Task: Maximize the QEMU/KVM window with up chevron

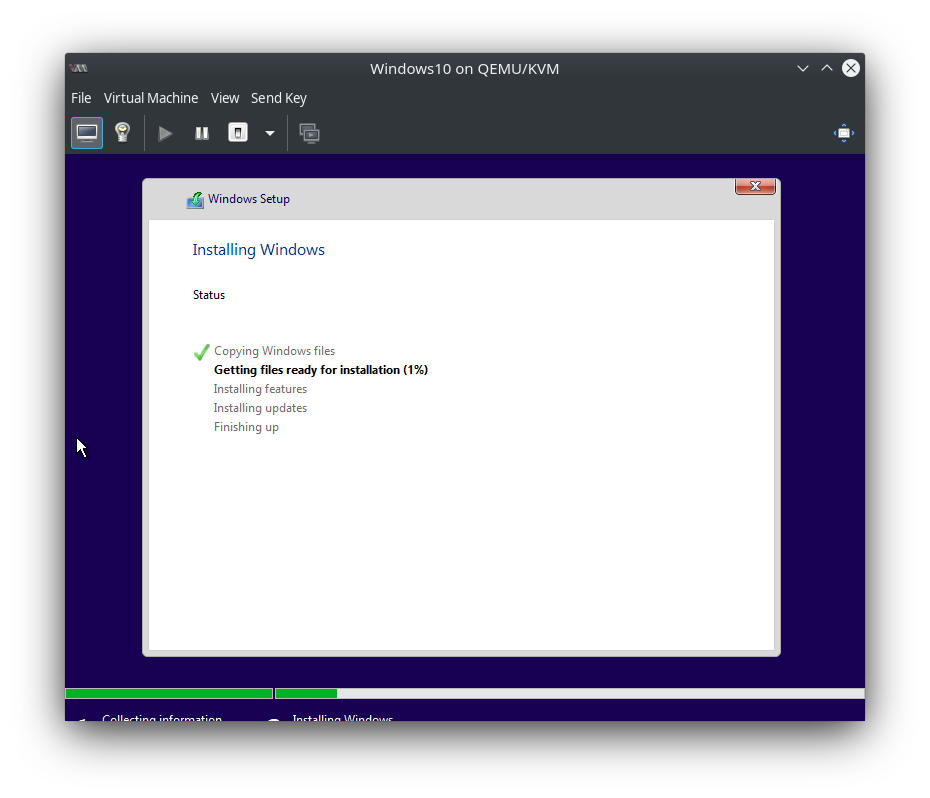Action: tap(827, 68)
